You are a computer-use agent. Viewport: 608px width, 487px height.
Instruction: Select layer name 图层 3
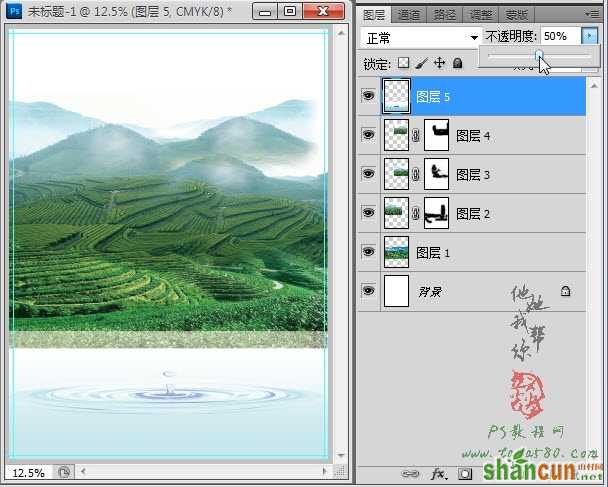pyautogui.click(x=473, y=175)
